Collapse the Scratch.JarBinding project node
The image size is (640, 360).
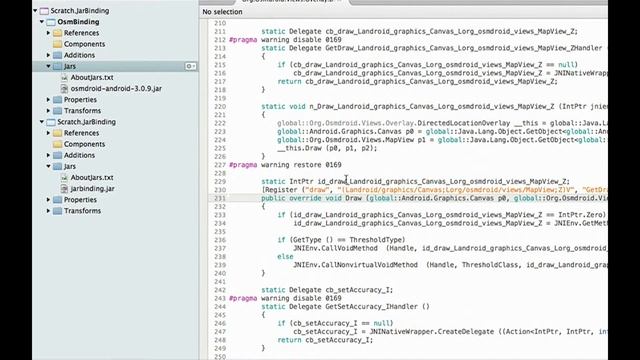click(42, 122)
